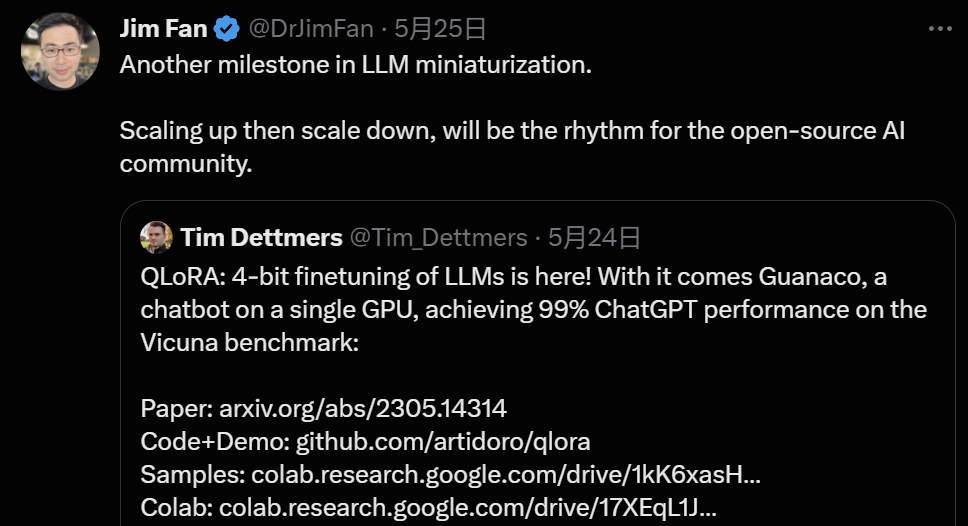Visit the github.com/artidoro/qlora link

pos(443,441)
